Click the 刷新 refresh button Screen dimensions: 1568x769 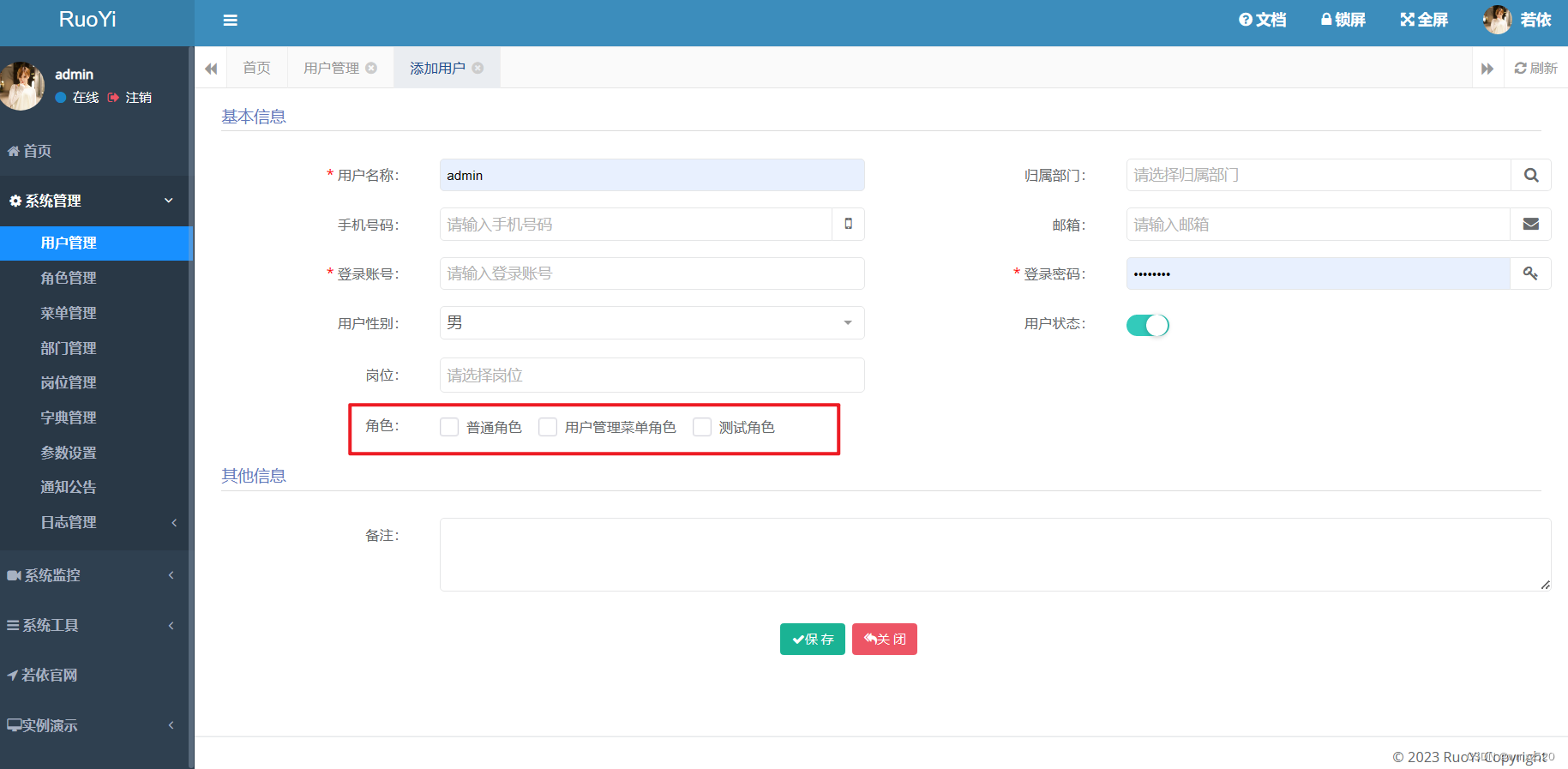coord(1535,68)
